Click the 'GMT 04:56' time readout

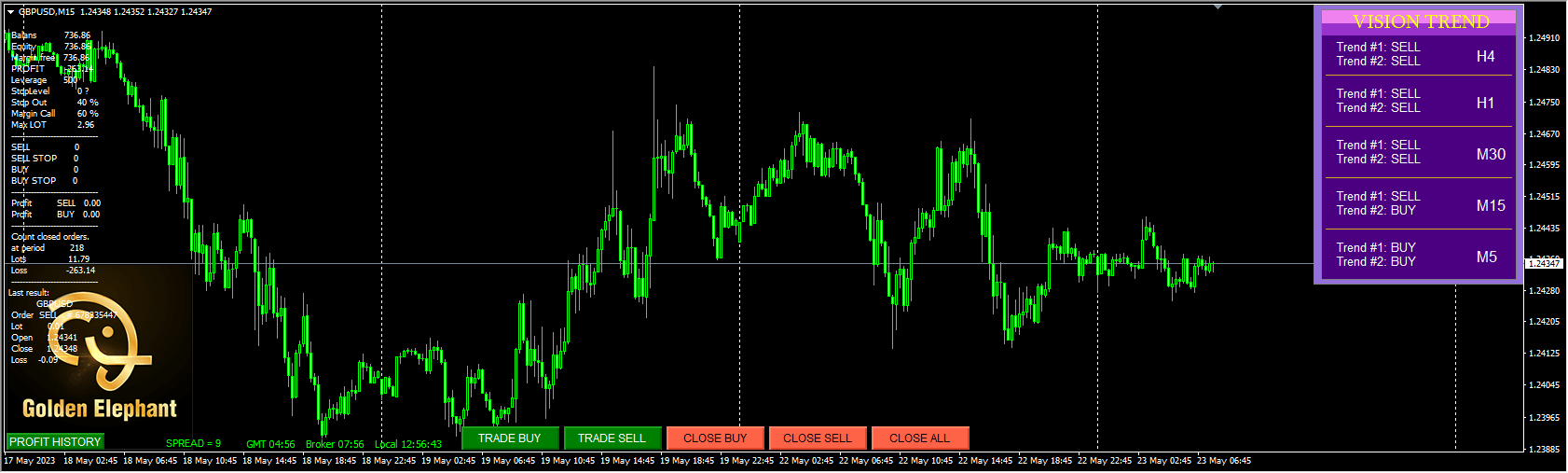point(270,444)
